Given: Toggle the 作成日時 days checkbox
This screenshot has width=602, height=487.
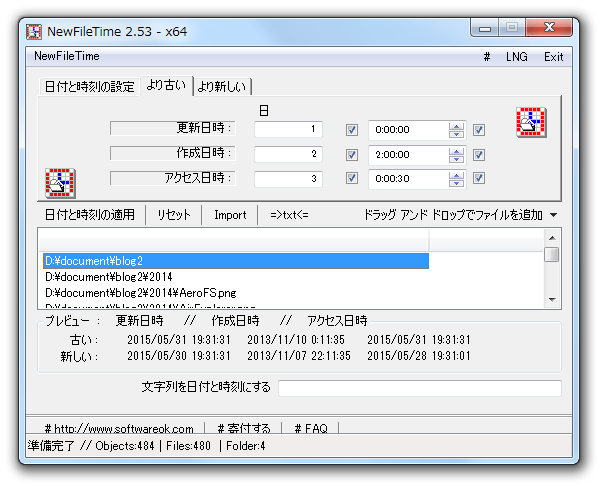Looking at the screenshot, I should tap(352, 155).
